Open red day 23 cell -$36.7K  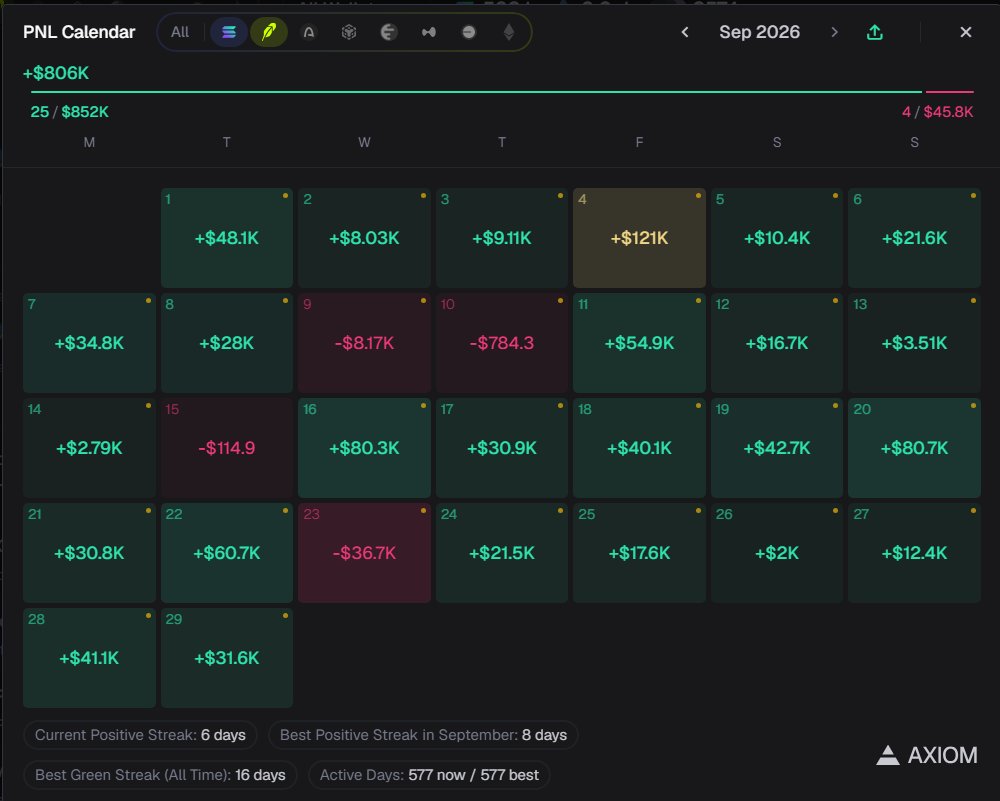coord(364,553)
